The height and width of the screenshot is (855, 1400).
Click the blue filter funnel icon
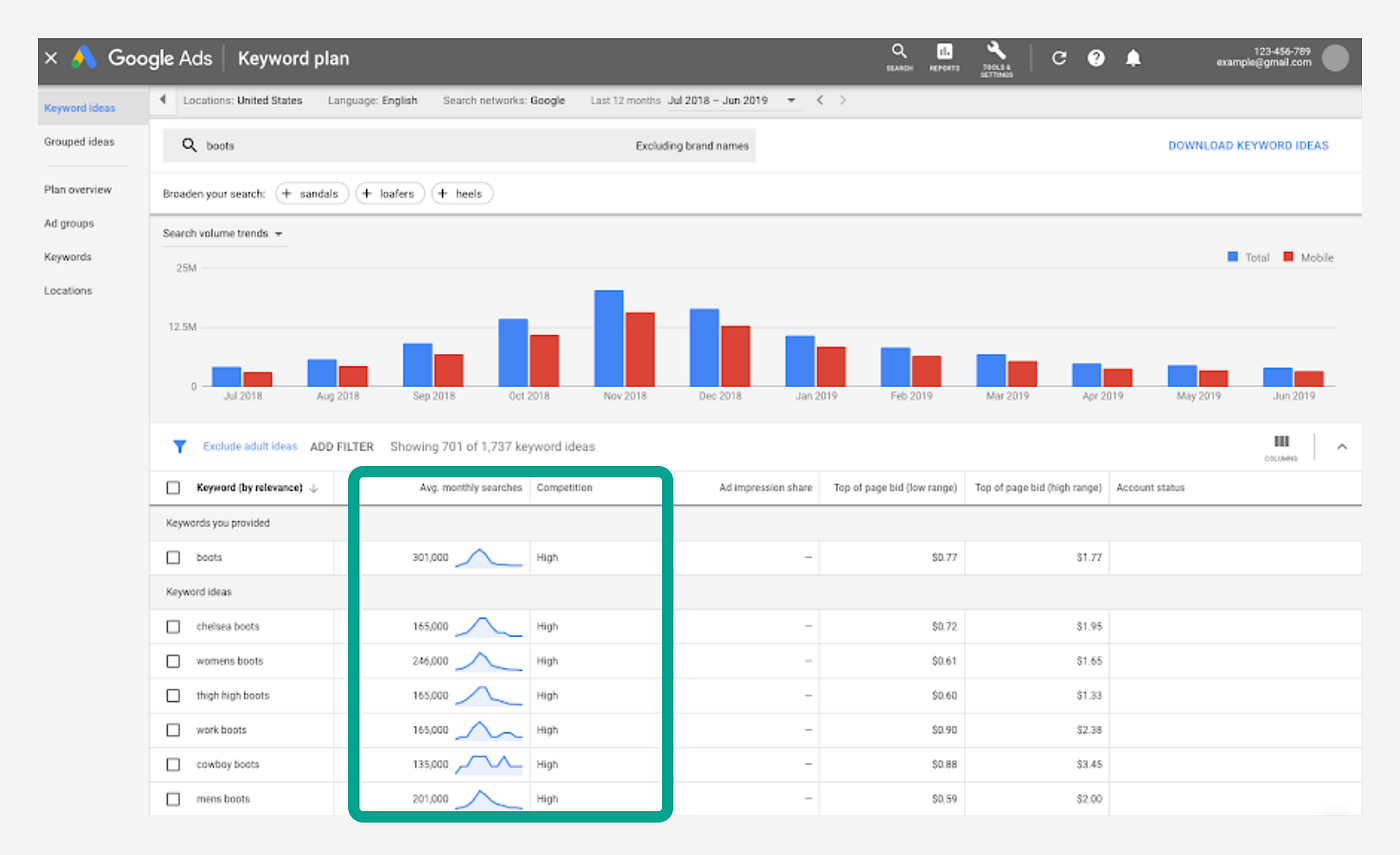click(x=180, y=447)
